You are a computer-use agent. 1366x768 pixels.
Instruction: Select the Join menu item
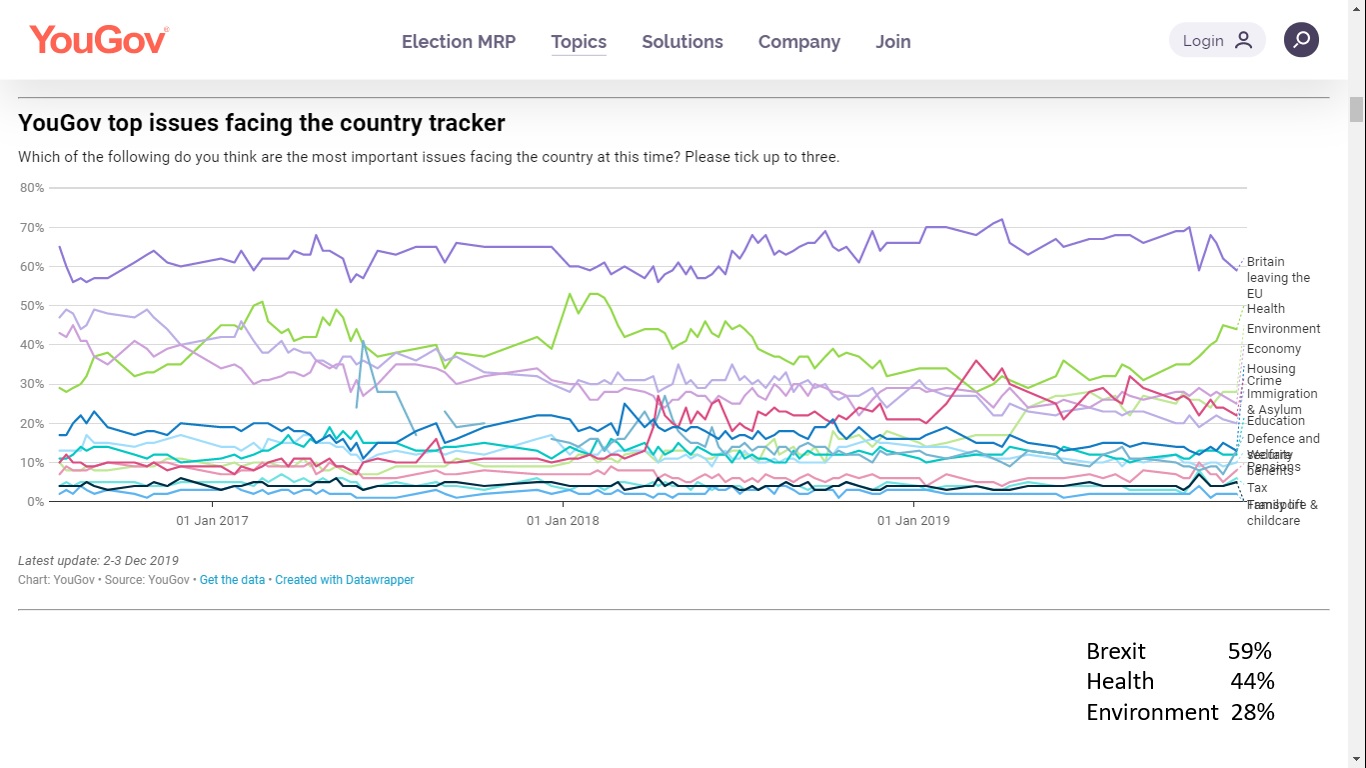(x=893, y=42)
